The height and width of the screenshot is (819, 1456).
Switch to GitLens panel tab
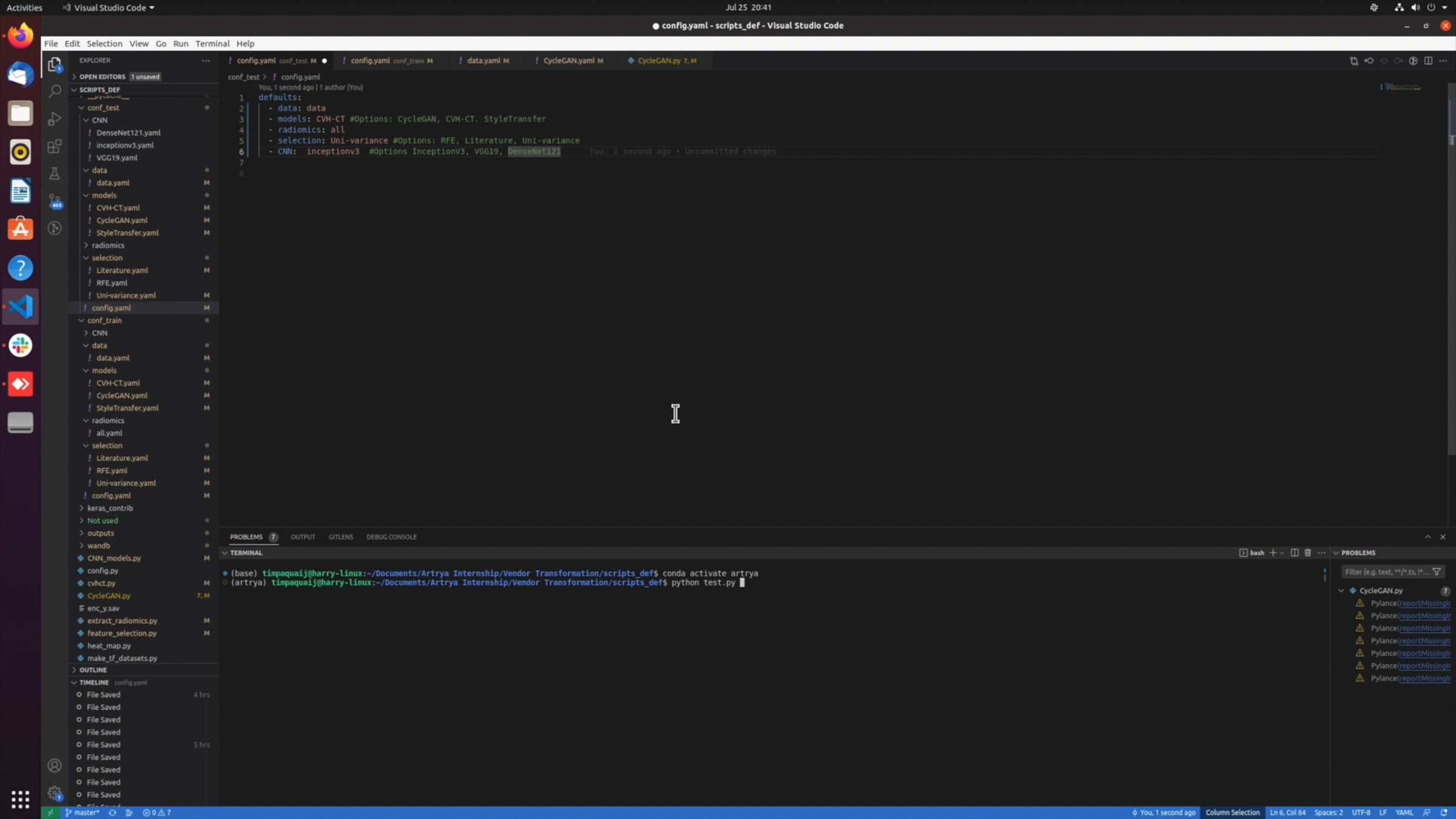[340, 537]
